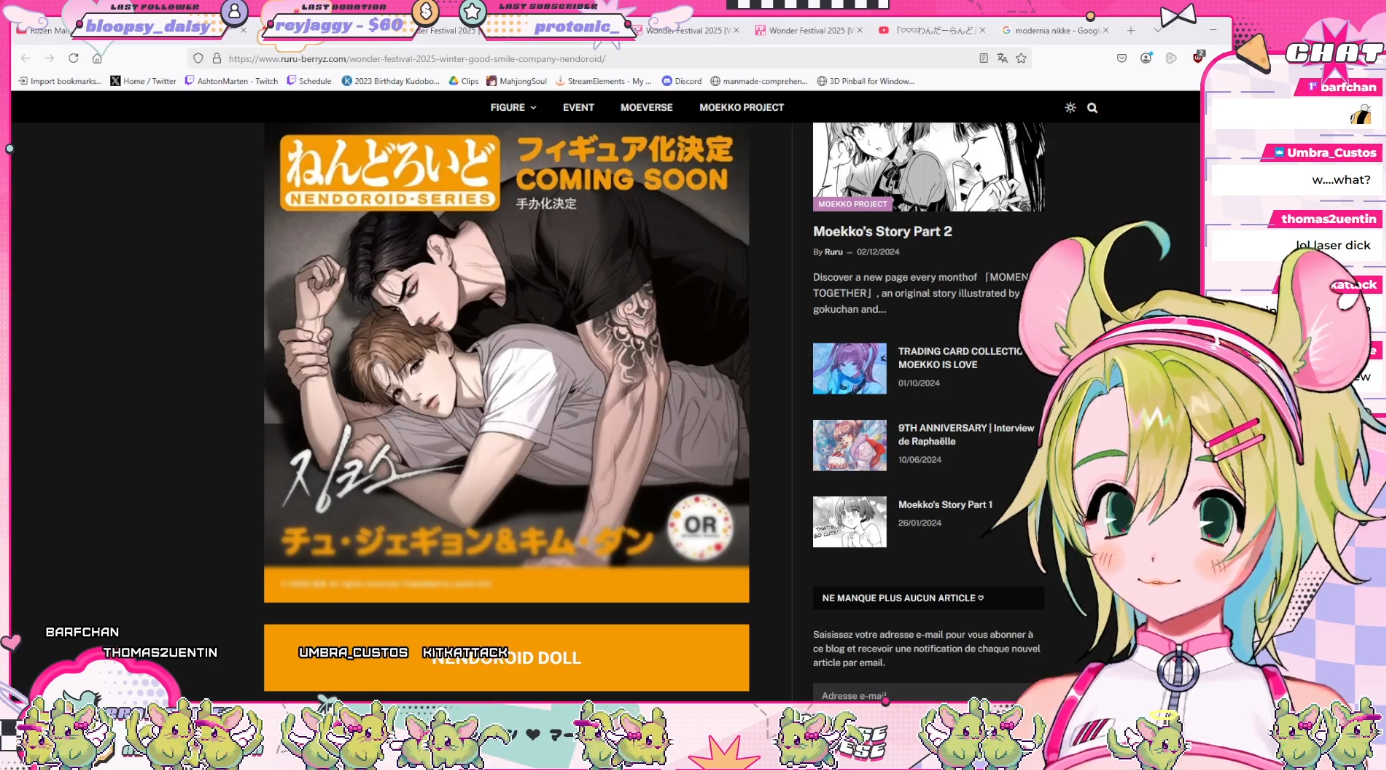The height and width of the screenshot is (770, 1386).
Task: Open the extensions toolbar icon
Action: [x=1171, y=58]
